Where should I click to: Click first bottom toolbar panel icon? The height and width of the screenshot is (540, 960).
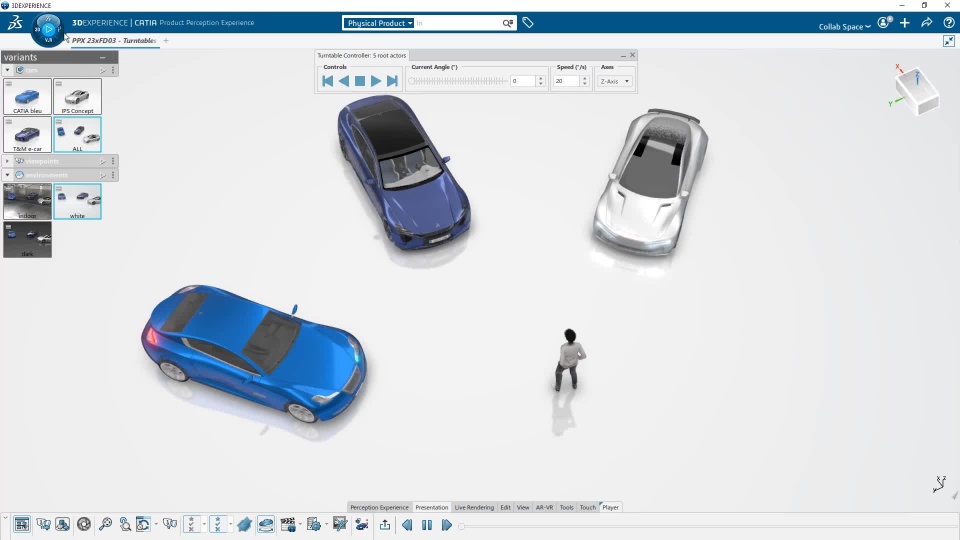(x=21, y=524)
